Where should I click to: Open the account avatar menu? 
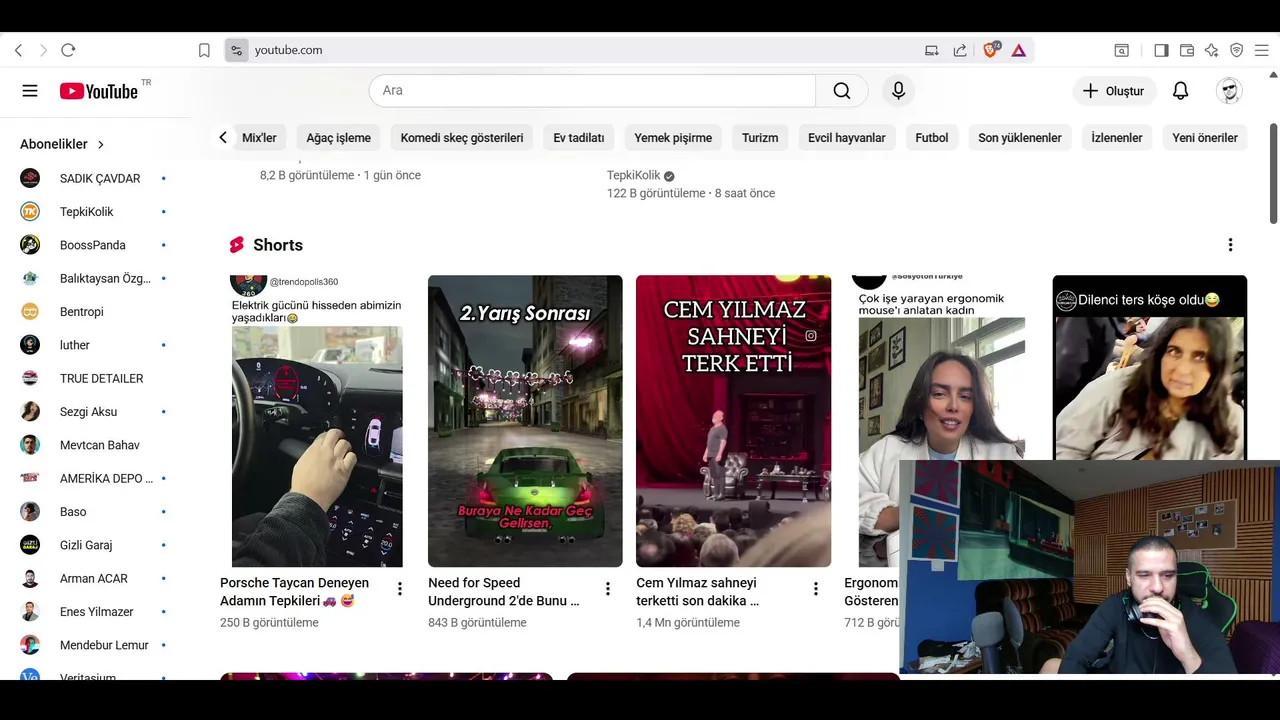(1229, 91)
